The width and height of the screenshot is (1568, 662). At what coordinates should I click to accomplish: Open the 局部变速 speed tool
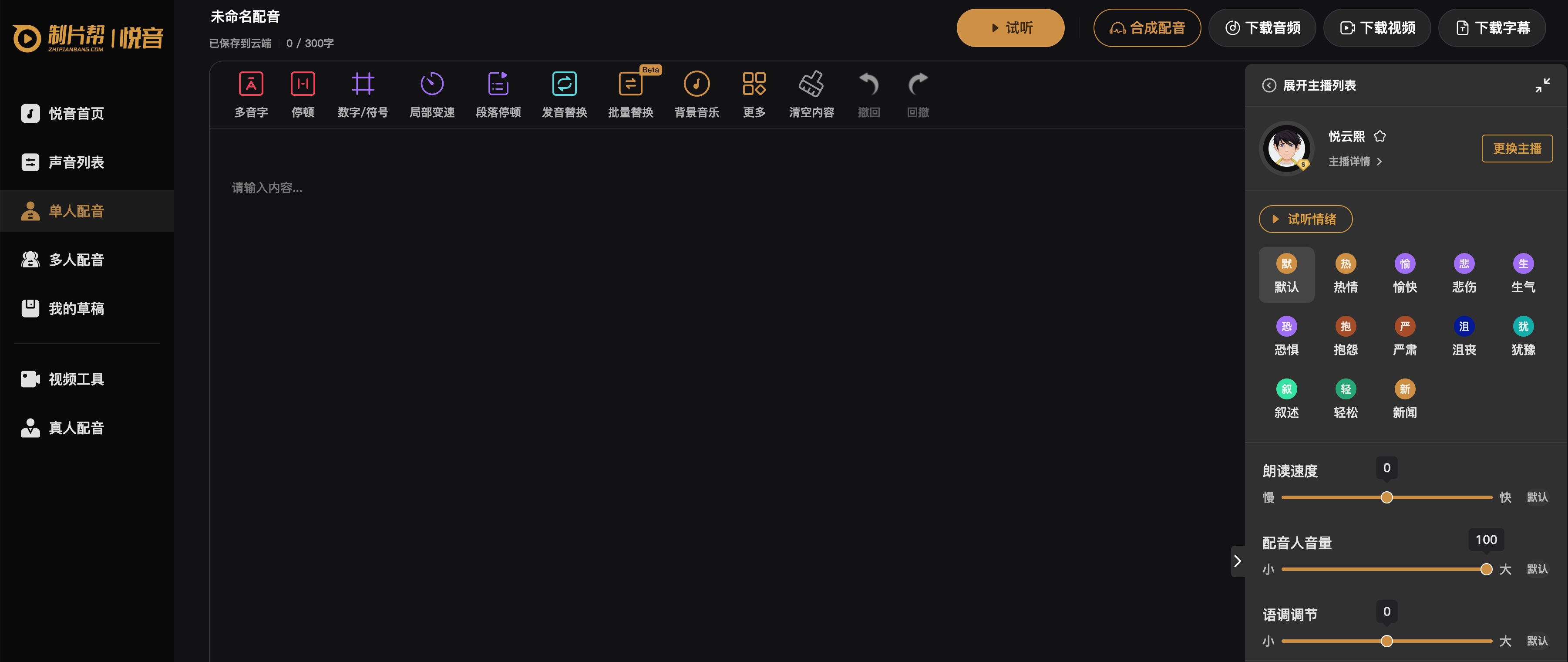click(x=431, y=84)
